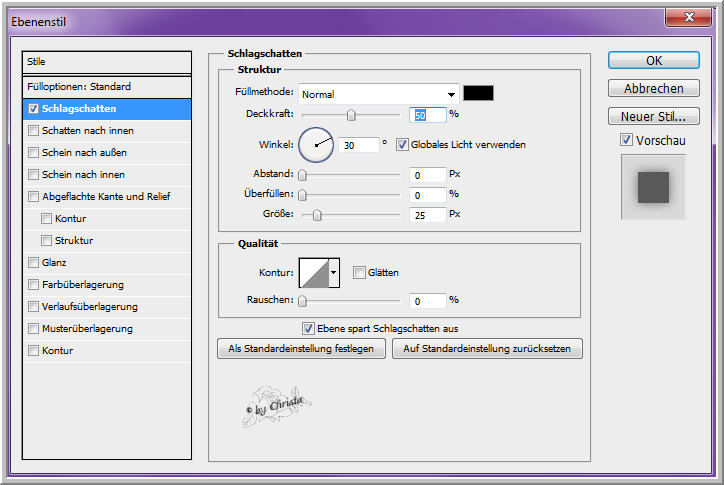This screenshot has height=485, width=724.
Task: Open the Kontur contour picker arrow
Action: pos(334,273)
